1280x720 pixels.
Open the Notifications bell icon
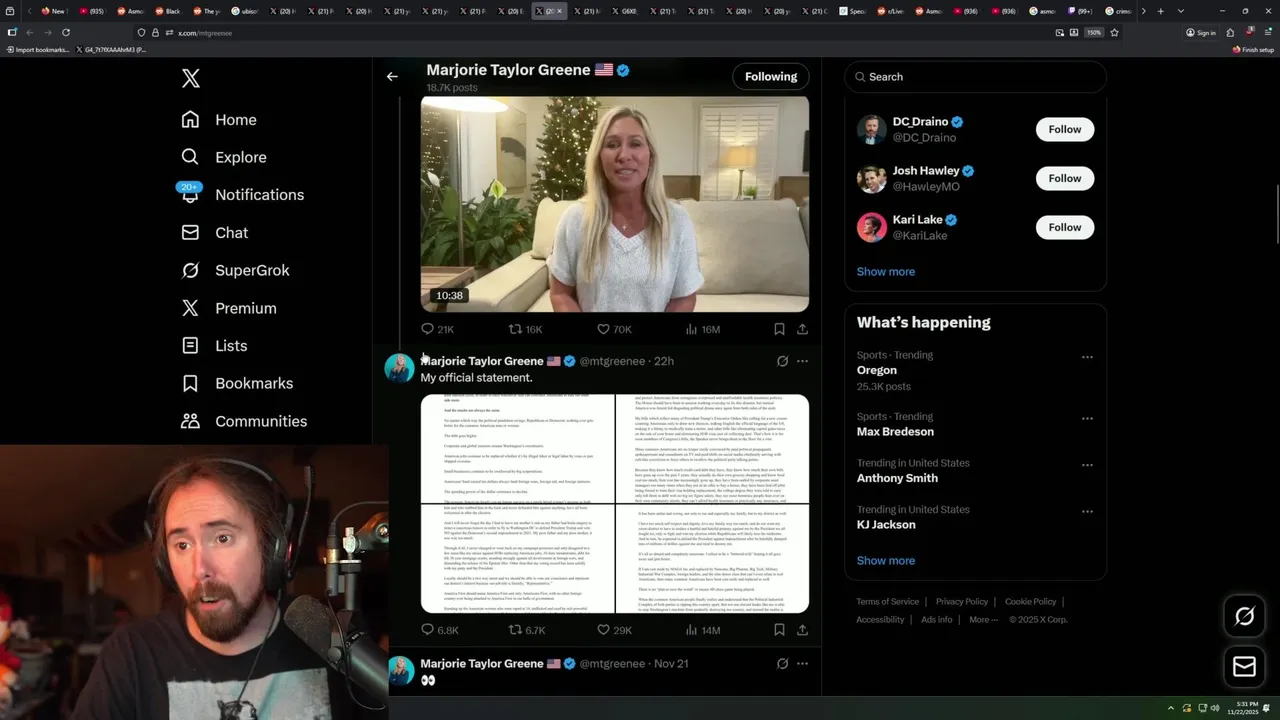click(190, 194)
